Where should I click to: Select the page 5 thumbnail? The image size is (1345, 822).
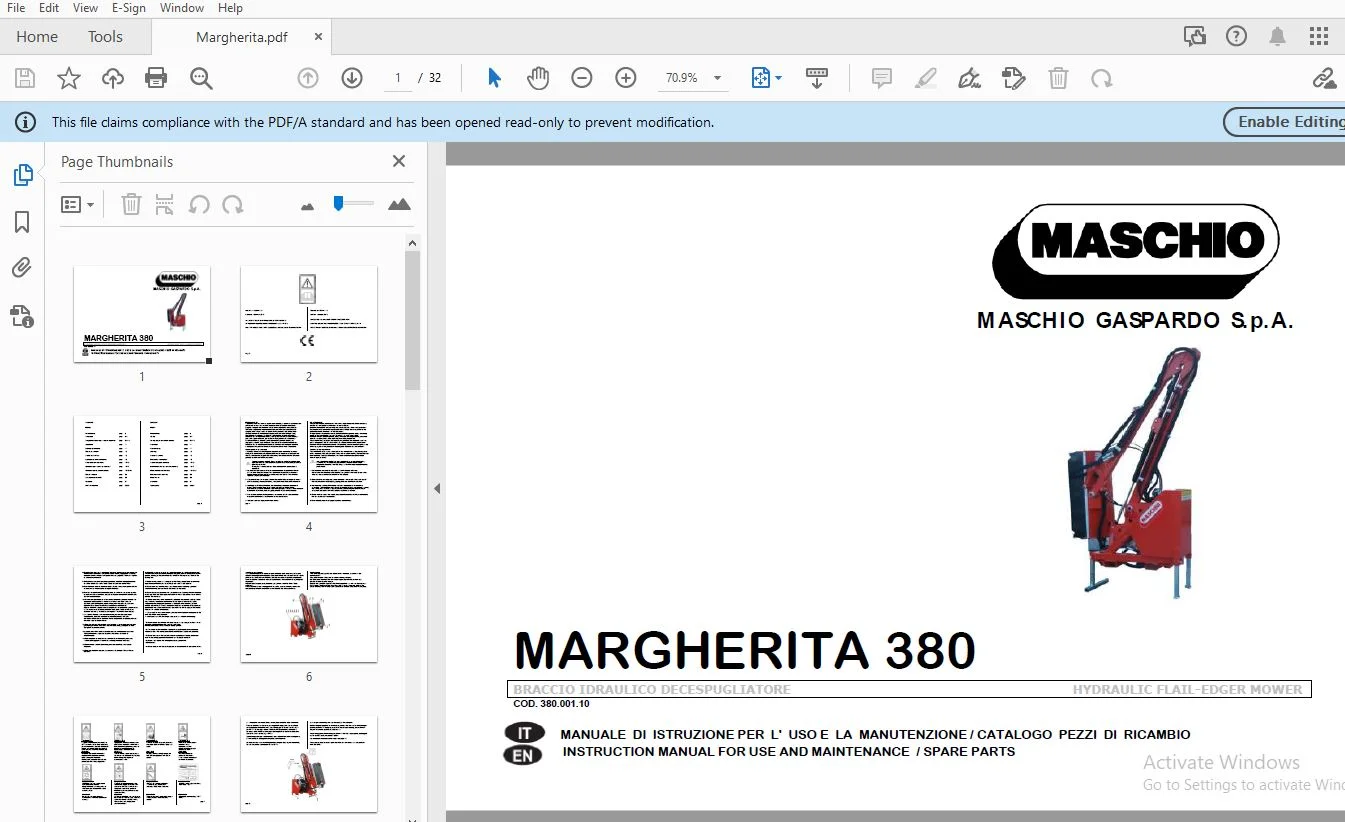pos(142,614)
